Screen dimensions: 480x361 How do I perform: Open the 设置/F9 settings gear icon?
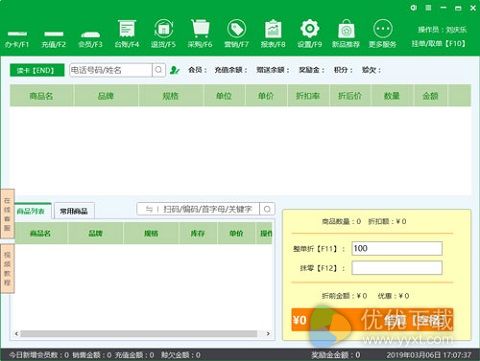click(x=310, y=34)
